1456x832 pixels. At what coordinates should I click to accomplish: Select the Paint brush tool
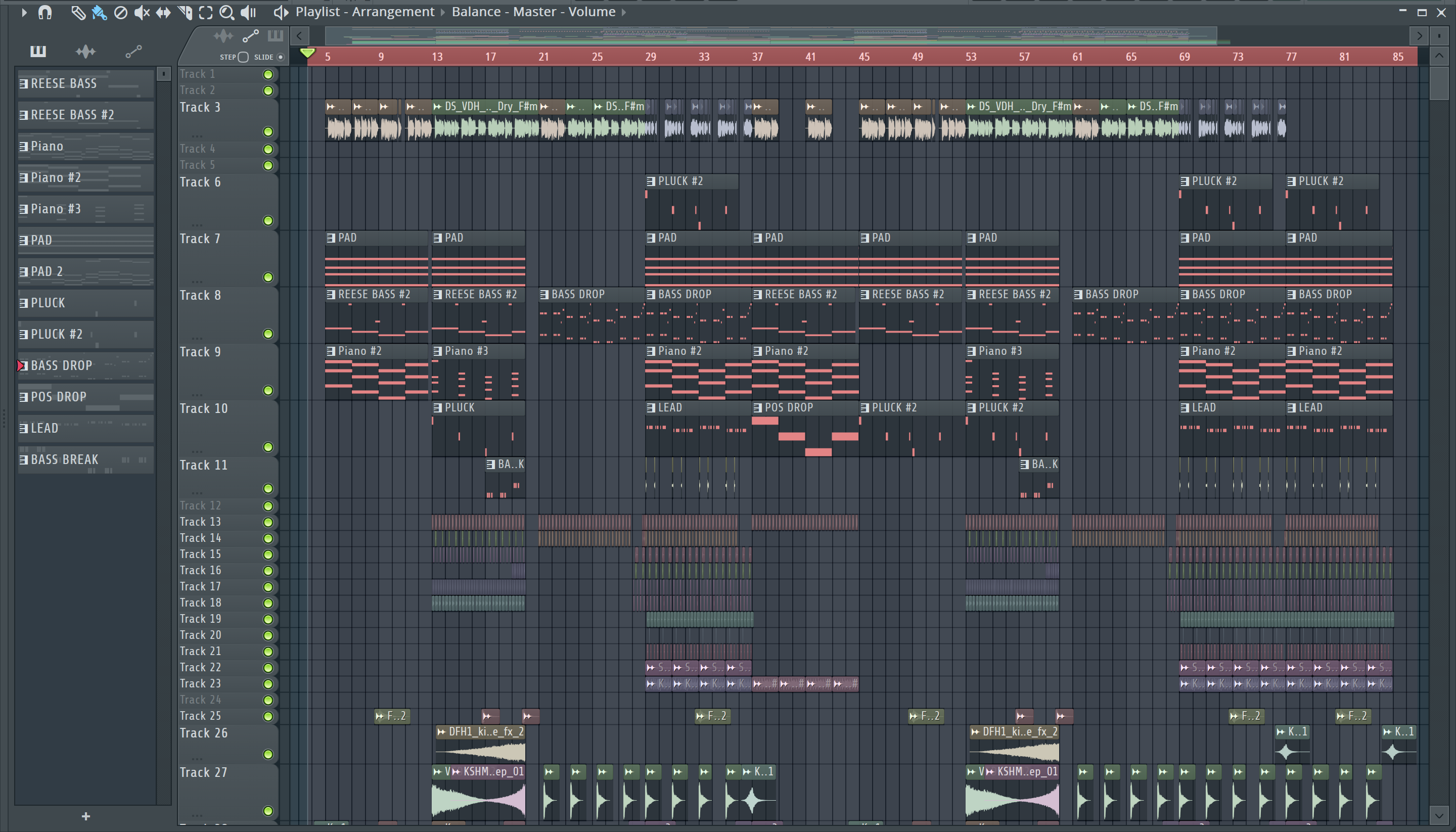pyautogui.click(x=100, y=13)
